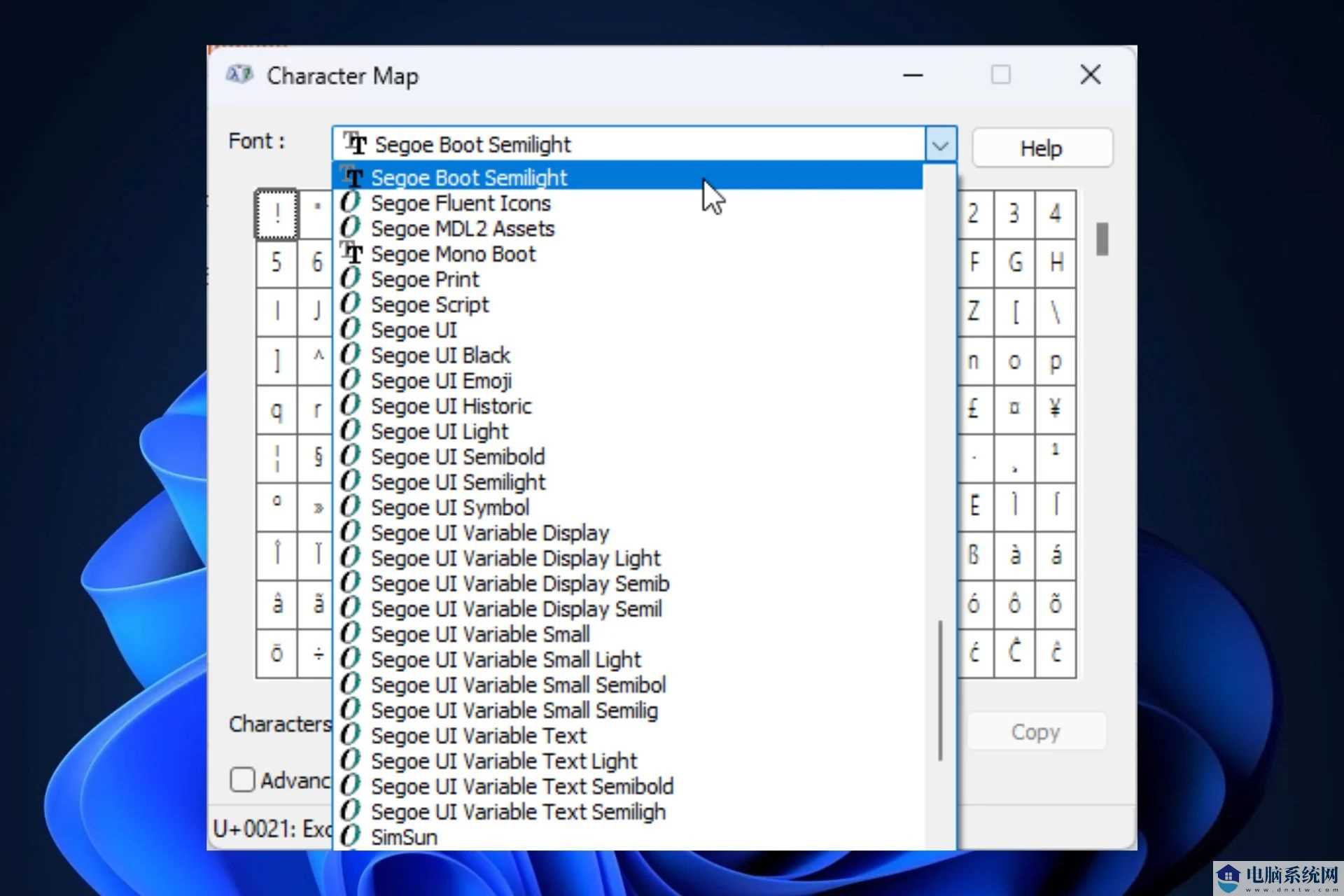This screenshot has height=896, width=1344.
Task: Click the icon by Segoe UI Variable Small Semilig
Action: 351,709
